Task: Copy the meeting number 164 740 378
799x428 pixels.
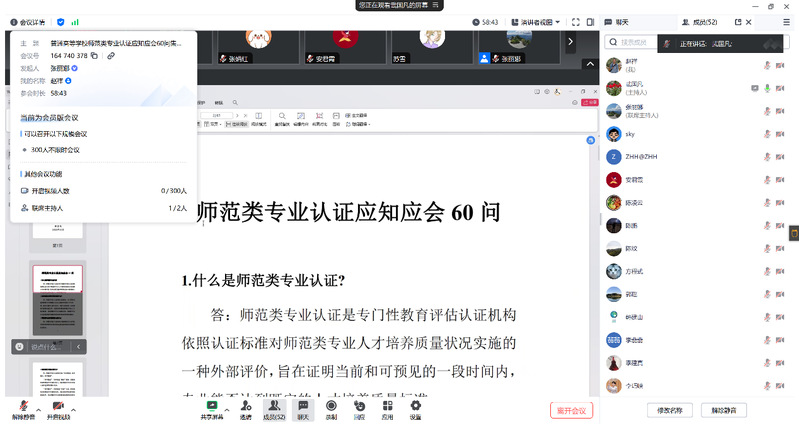Action: [x=95, y=56]
